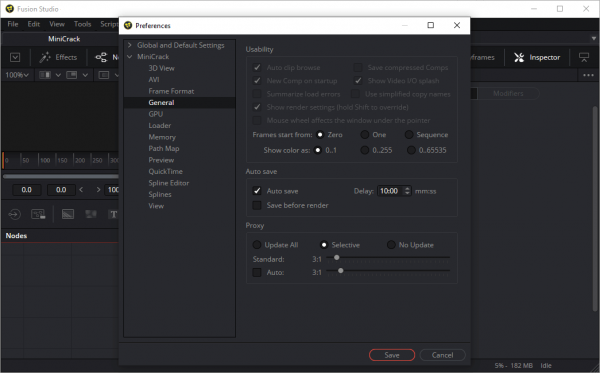Click the Inspector wrench and screwdriver icon
This screenshot has width=600, height=373.
click(519, 57)
